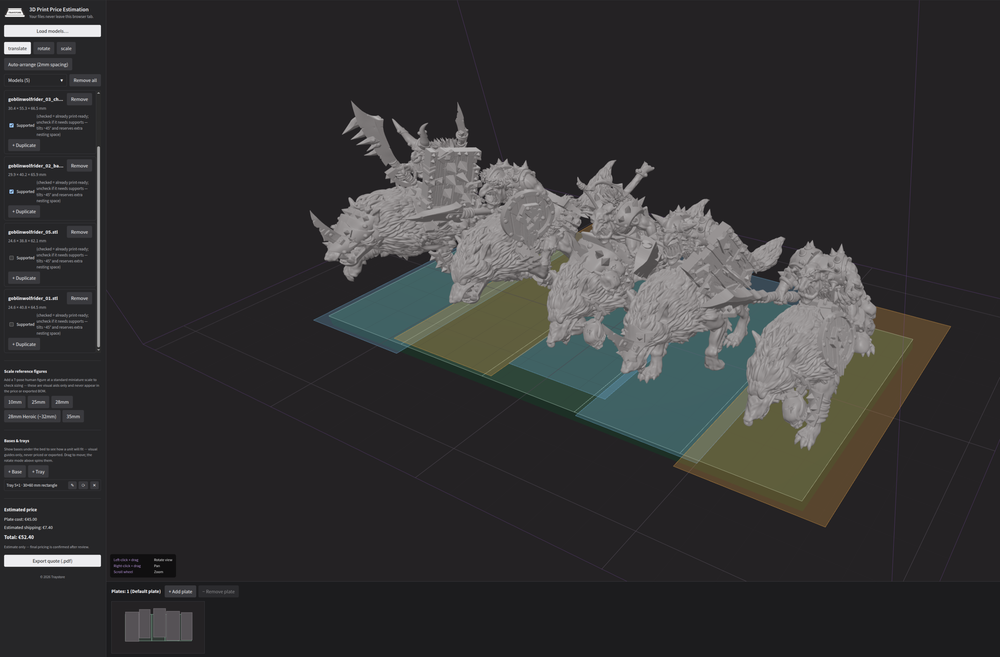This screenshot has height=657, width=1000.
Task: Uncheck Supported for goblinwolfrider_03 model
Action: 11,126
